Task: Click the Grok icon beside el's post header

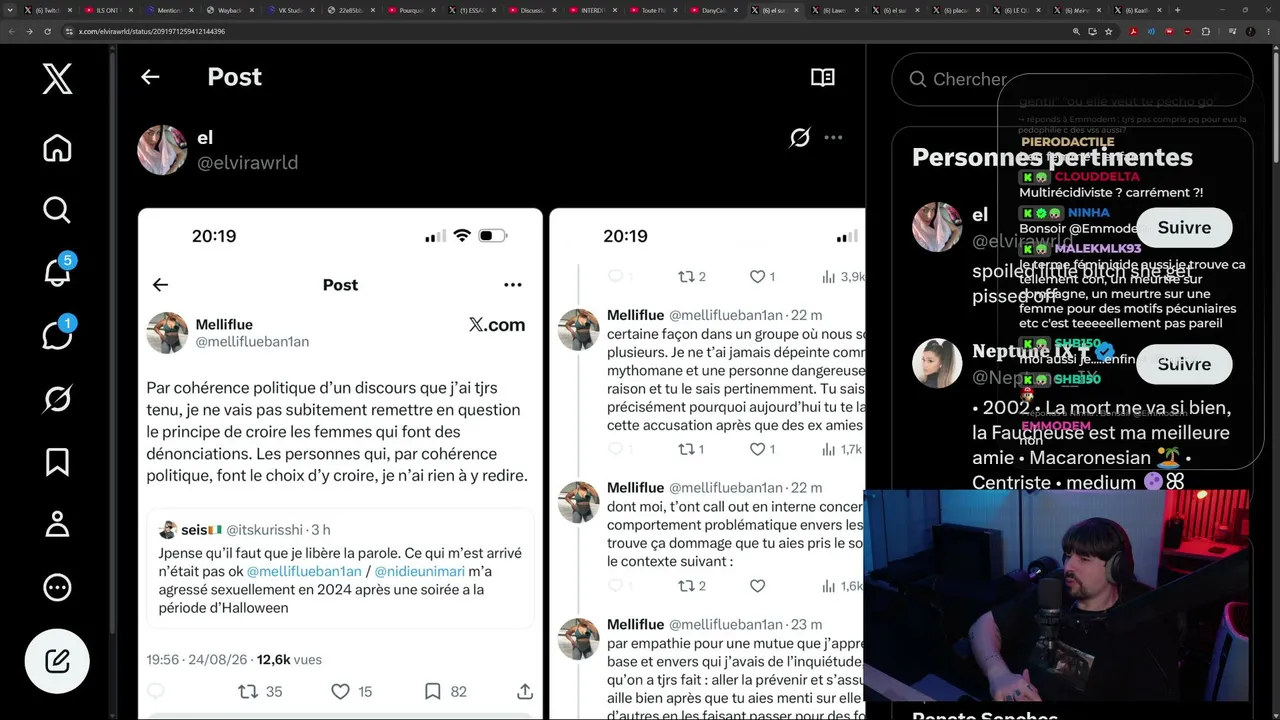Action: tap(799, 138)
